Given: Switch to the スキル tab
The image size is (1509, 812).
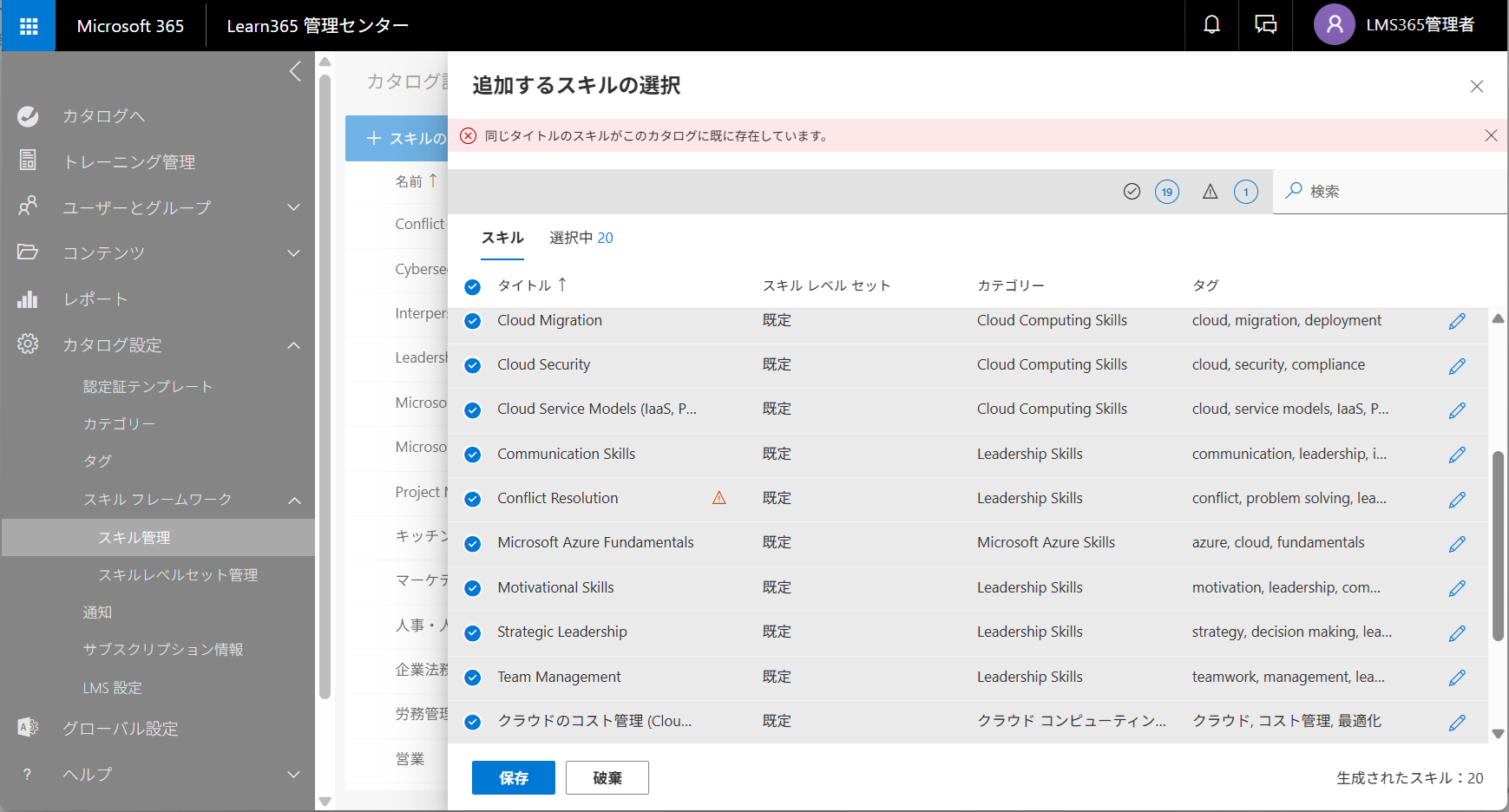Looking at the screenshot, I should pos(502,238).
